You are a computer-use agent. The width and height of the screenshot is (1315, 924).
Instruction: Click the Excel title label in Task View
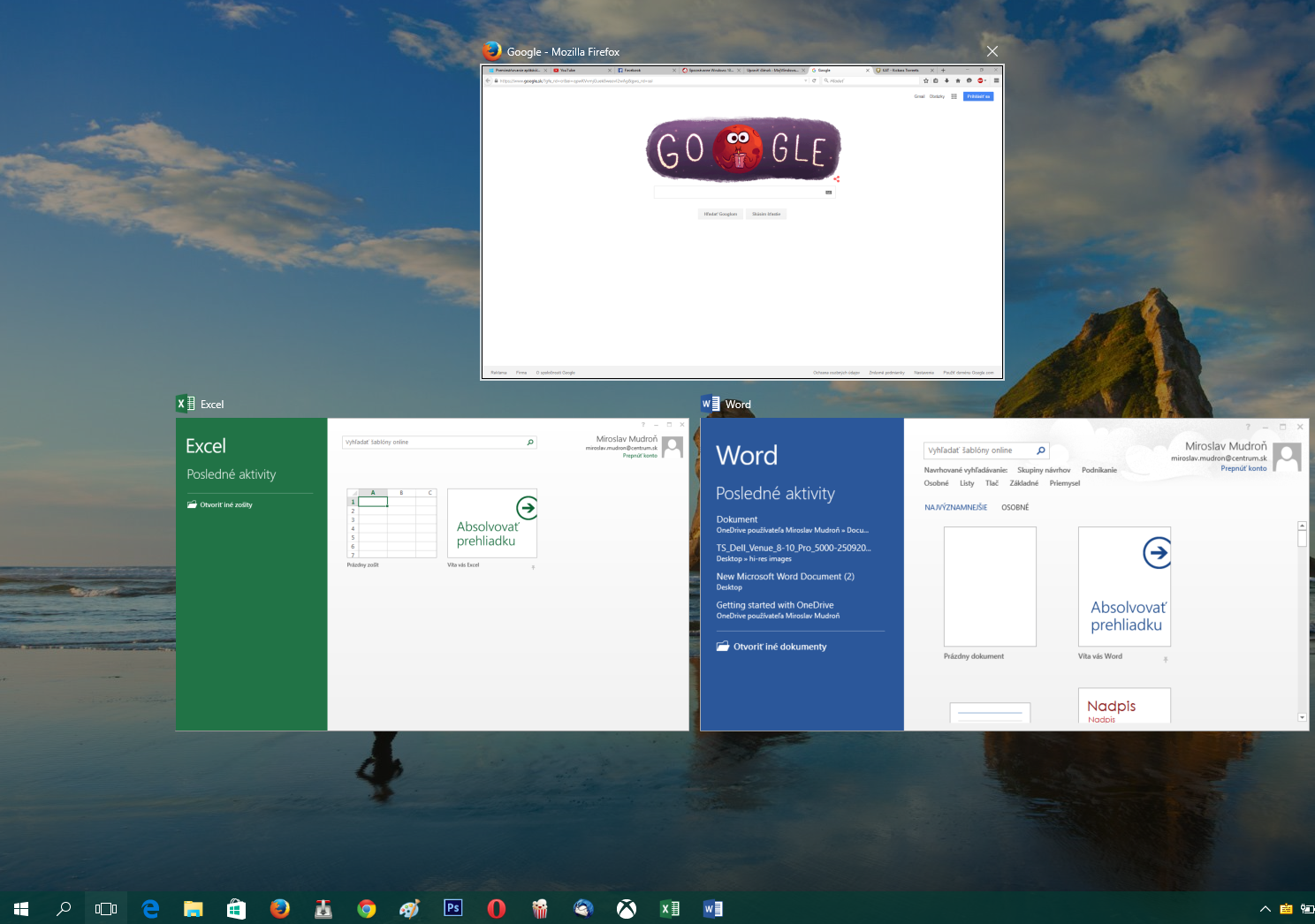coord(212,404)
